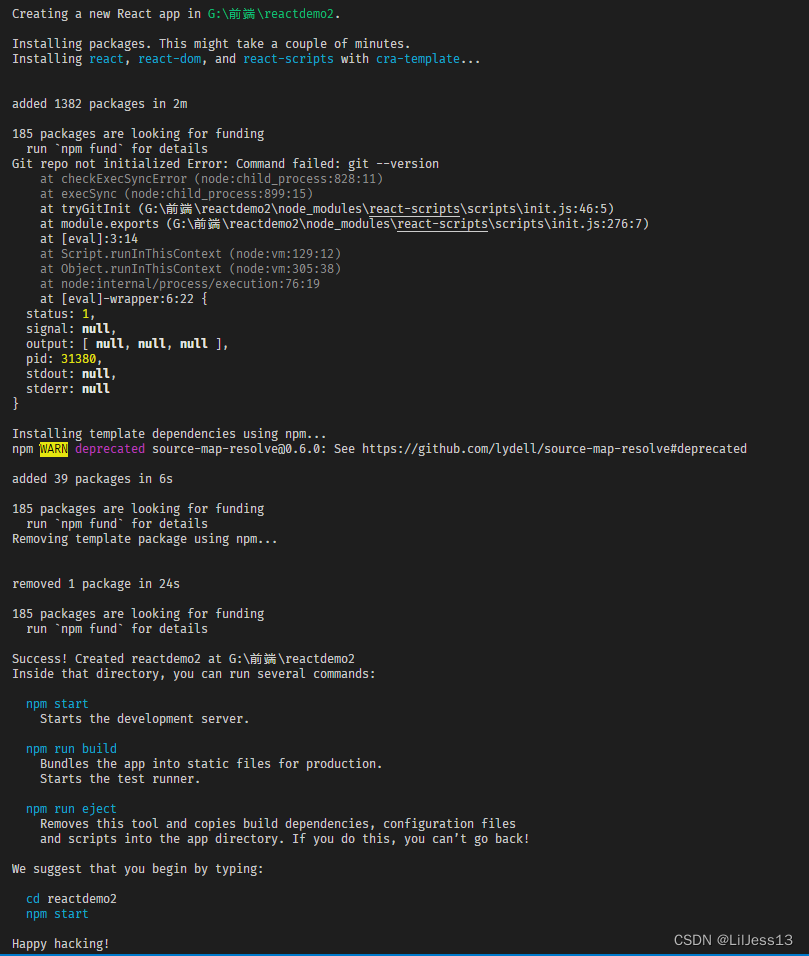Image resolution: width=809 pixels, height=956 pixels.
Task: Click the yellow highlighted WARN label
Action: pyautogui.click(x=54, y=449)
